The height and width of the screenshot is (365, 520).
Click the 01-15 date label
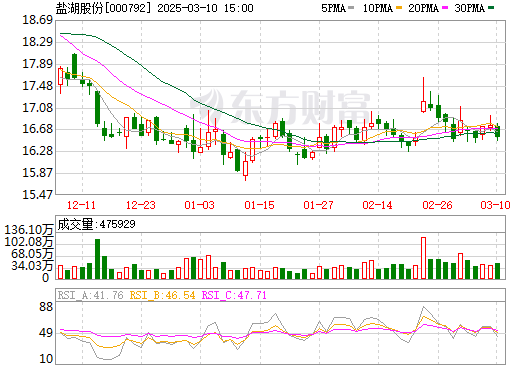point(259,205)
